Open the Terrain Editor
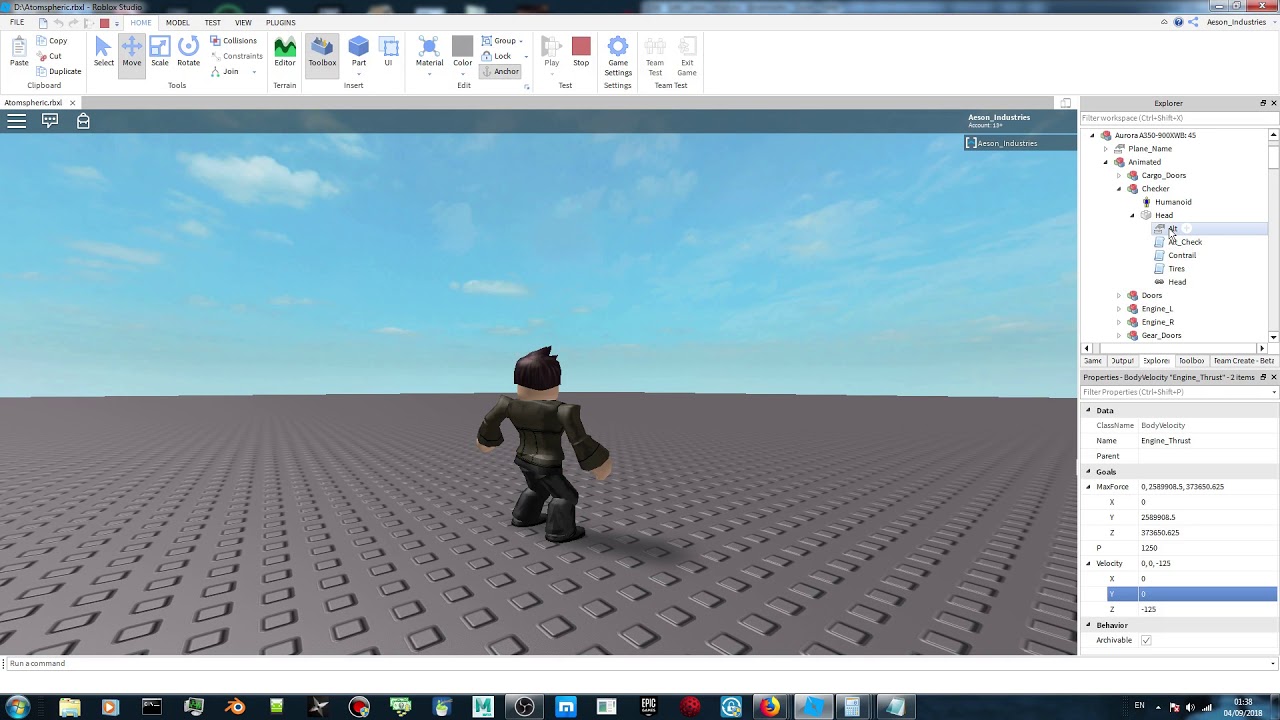 point(285,52)
